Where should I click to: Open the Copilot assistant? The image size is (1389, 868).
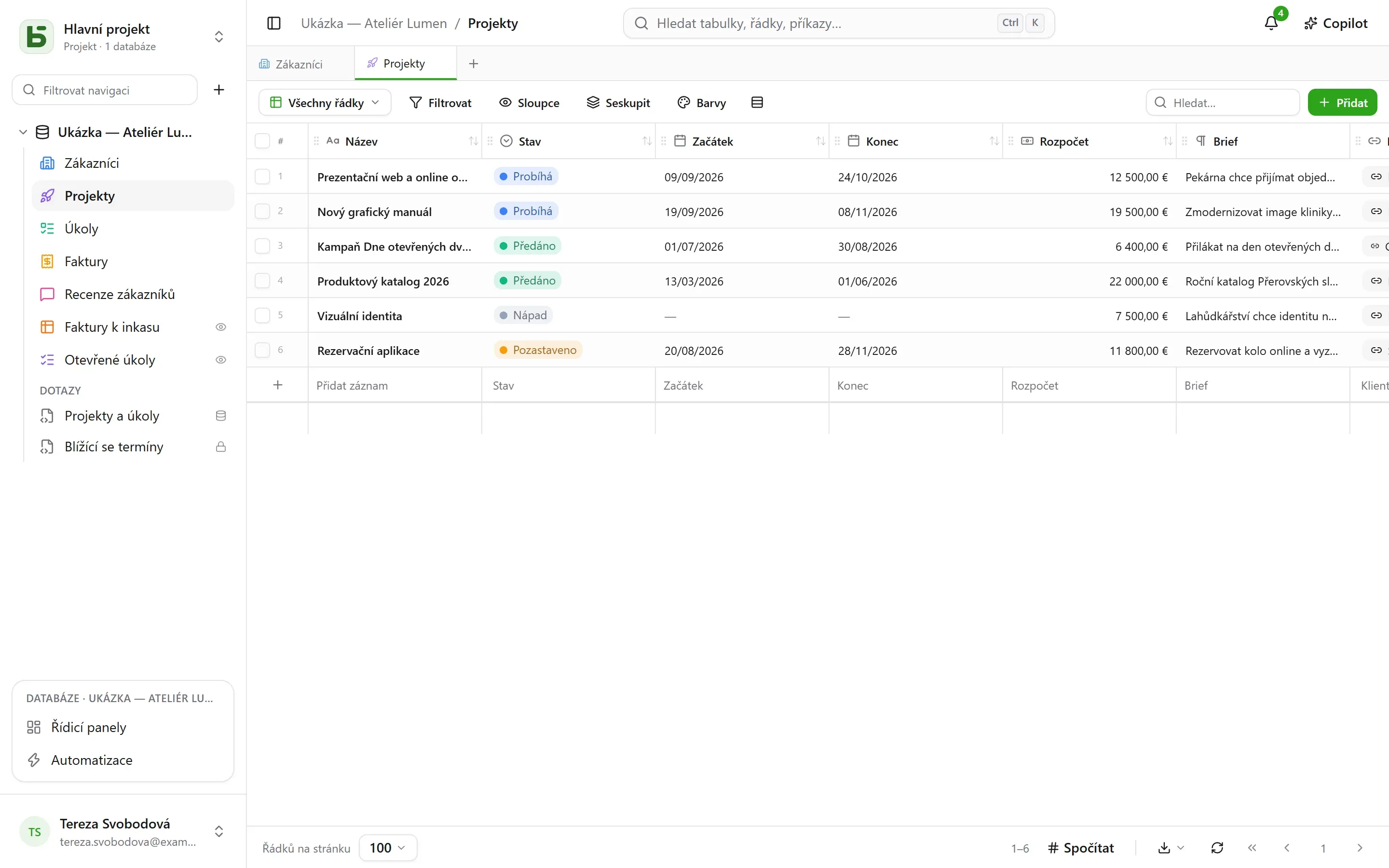click(x=1335, y=23)
